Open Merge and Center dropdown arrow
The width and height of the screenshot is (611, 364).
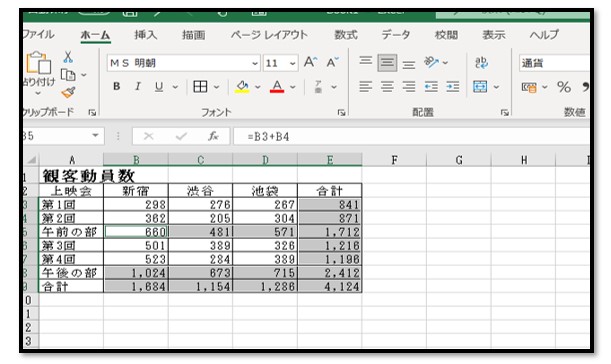496,87
